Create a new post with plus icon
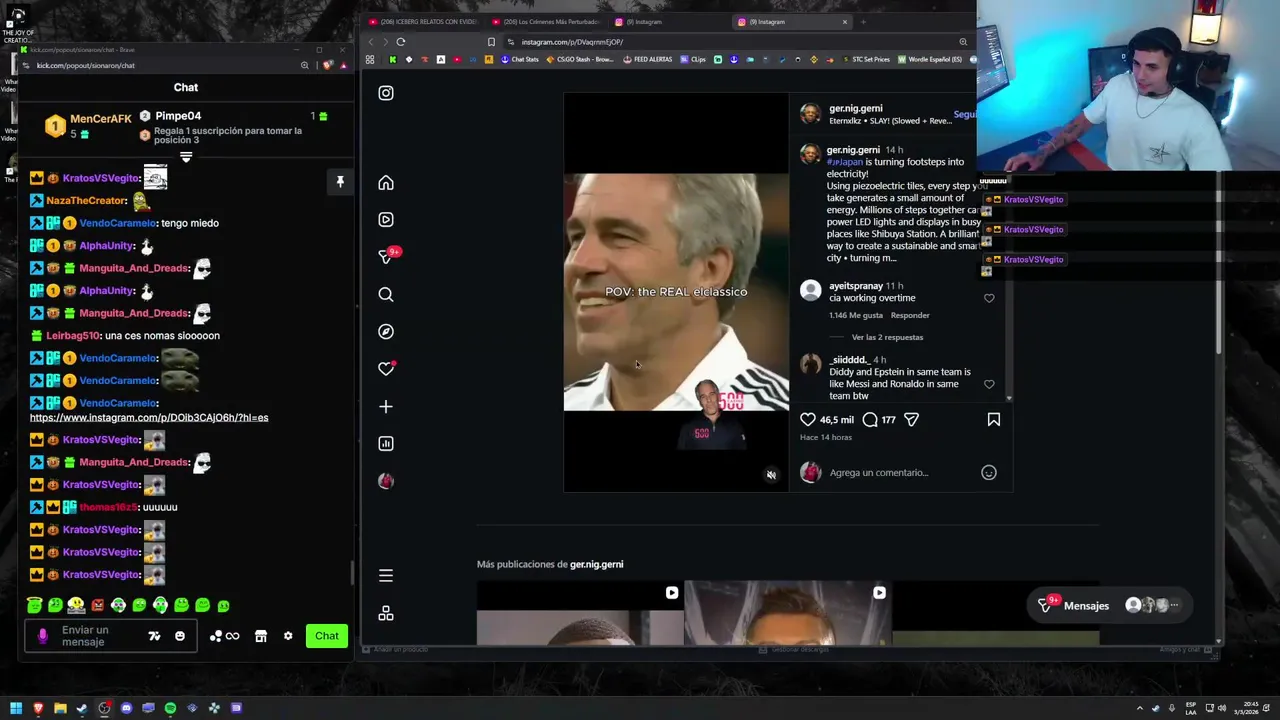The image size is (1280, 720). tap(386, 407)
